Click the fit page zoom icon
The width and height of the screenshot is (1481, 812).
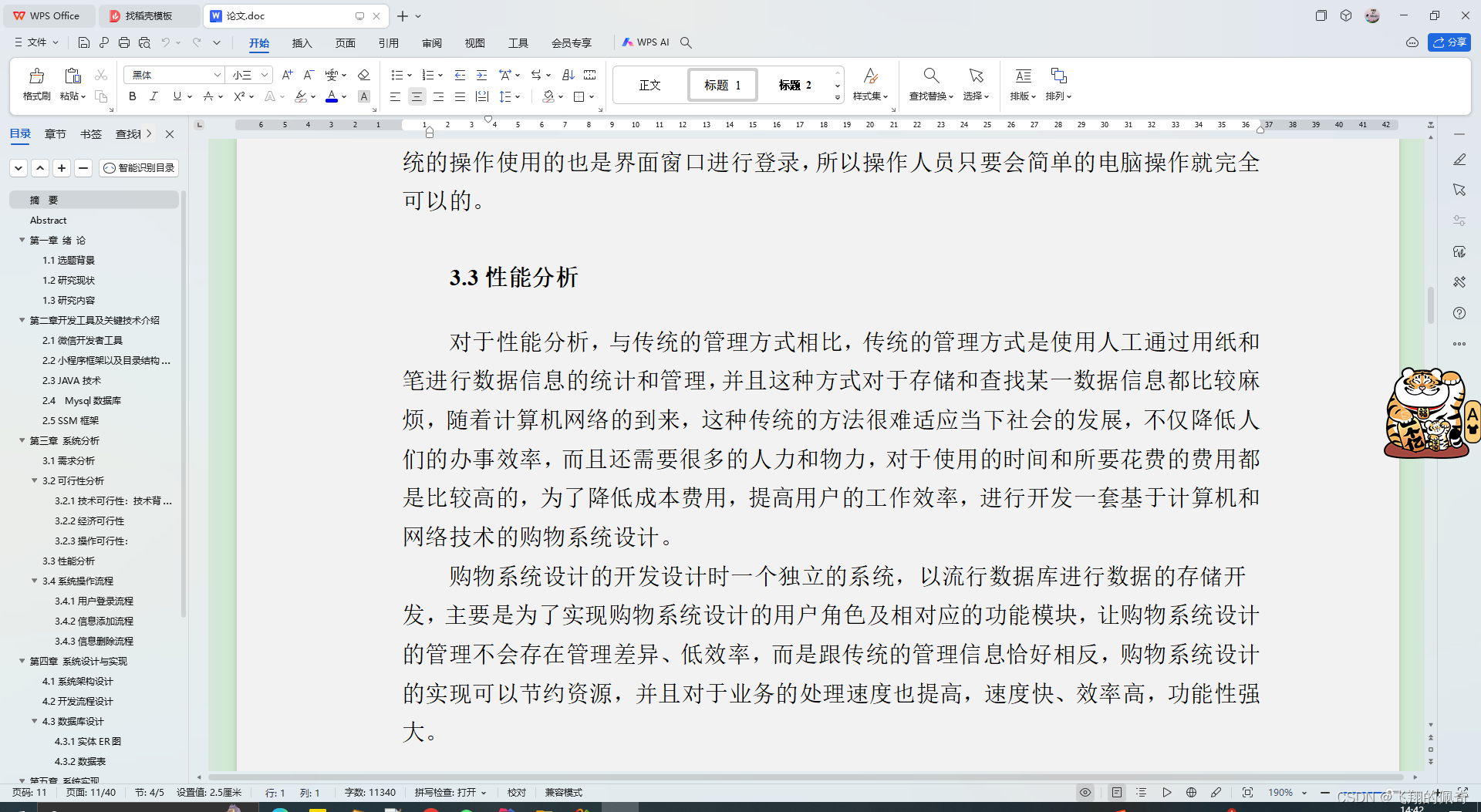click(1247, 792)
